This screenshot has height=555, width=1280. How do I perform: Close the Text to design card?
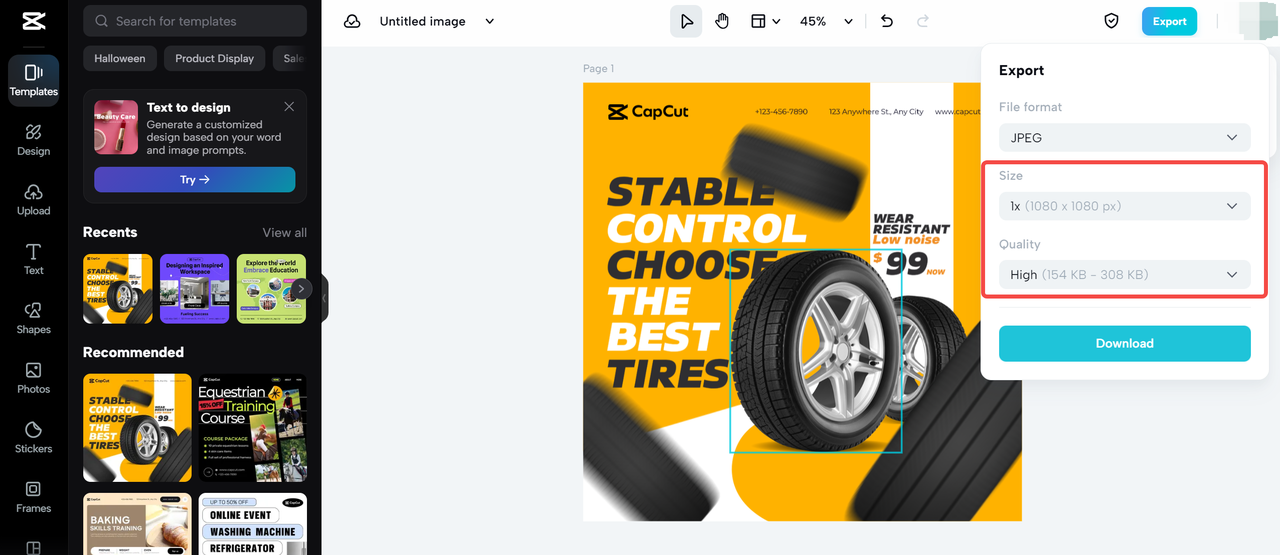pyautogui.click(x=289, y=106)
